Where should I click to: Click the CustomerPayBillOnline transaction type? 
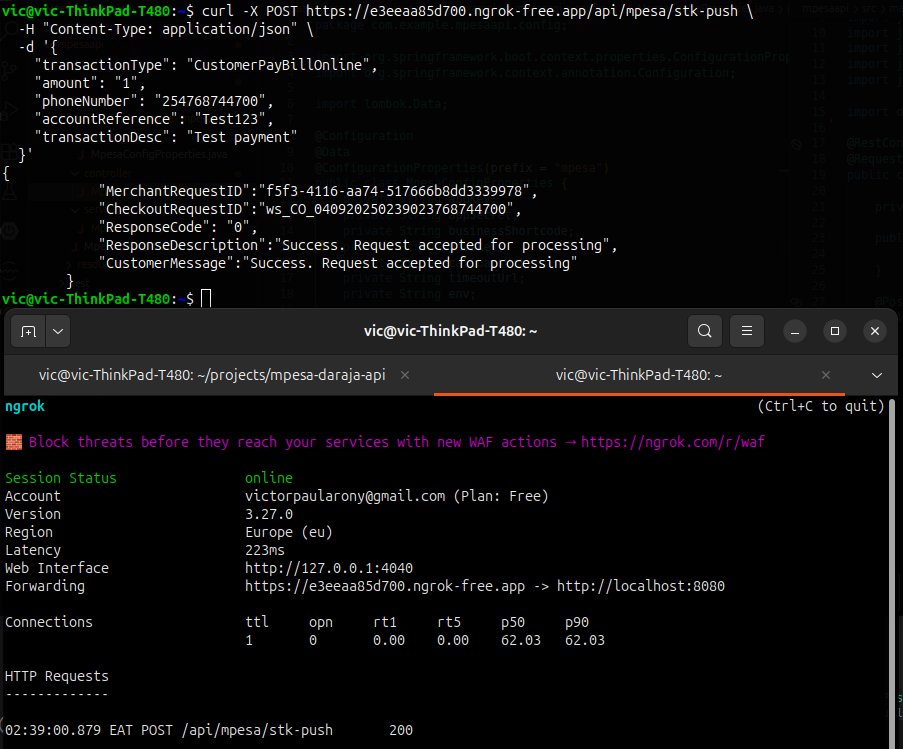(278, 65)
